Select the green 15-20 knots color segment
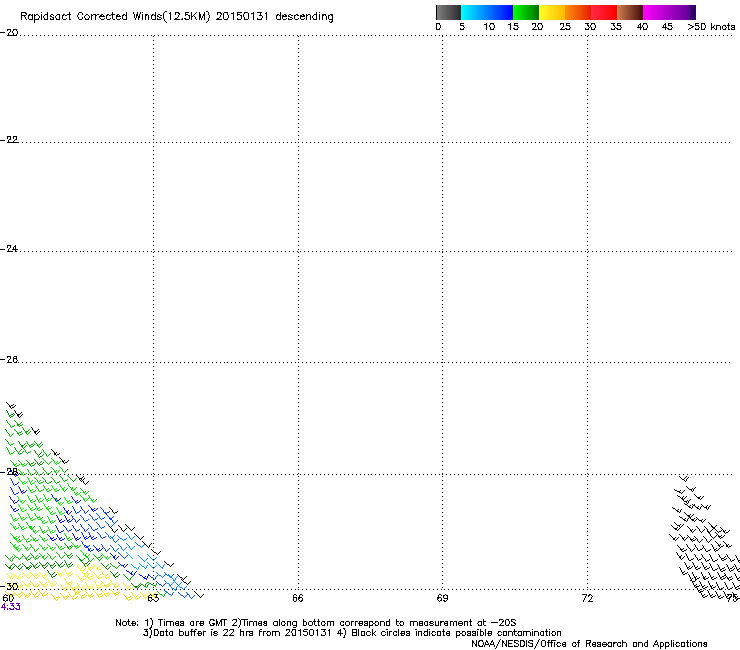The width and height of the screenshot is (740, 650). [526, 12]
